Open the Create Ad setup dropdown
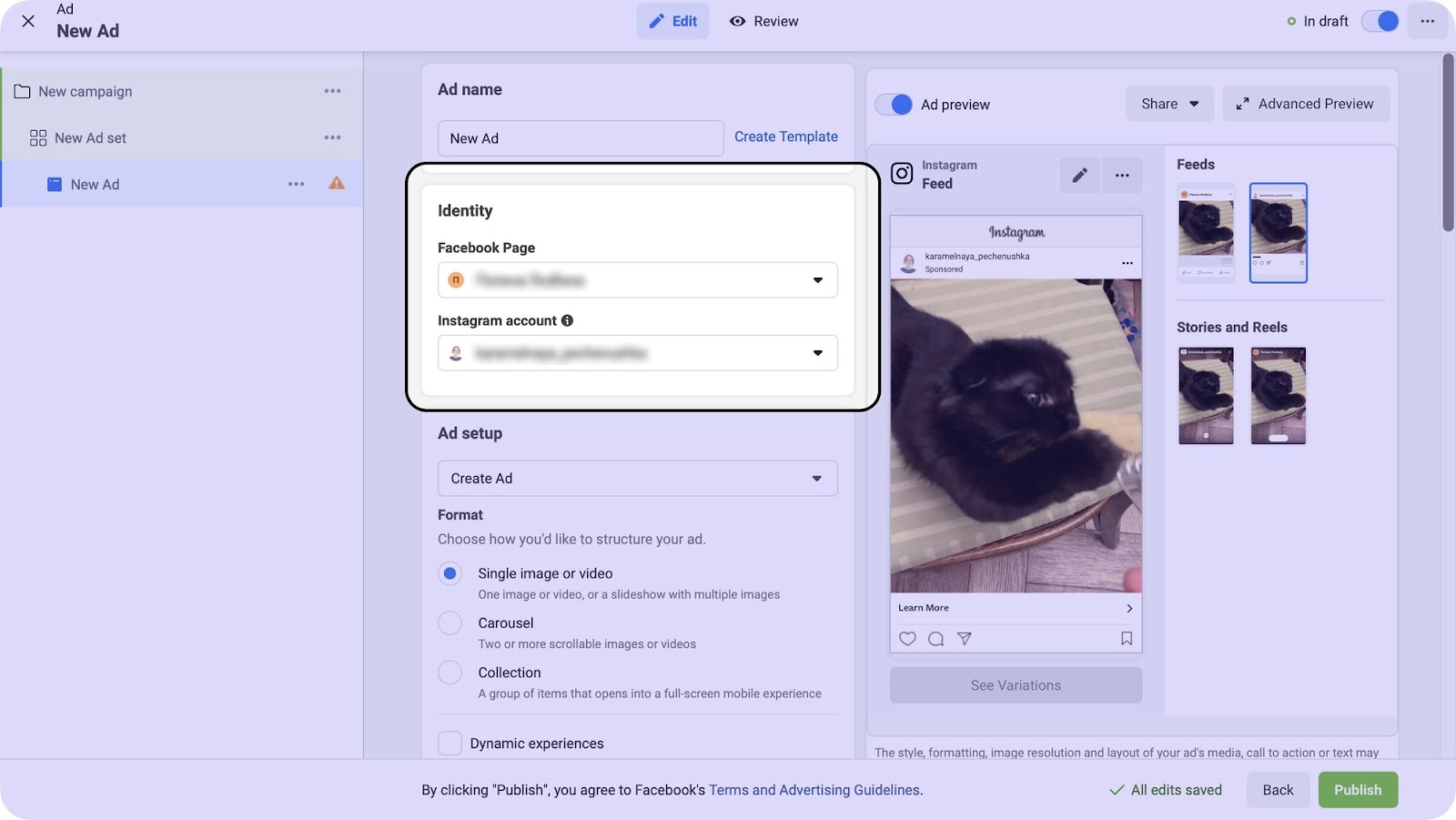Image resolution: width=1456 pixels, height=820 pixels. 637,479
